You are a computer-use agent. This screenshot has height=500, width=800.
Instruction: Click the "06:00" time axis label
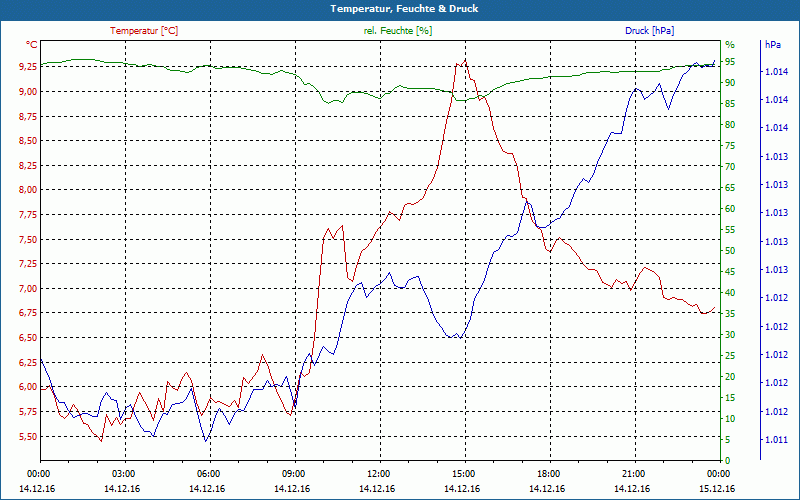[208, 474]
